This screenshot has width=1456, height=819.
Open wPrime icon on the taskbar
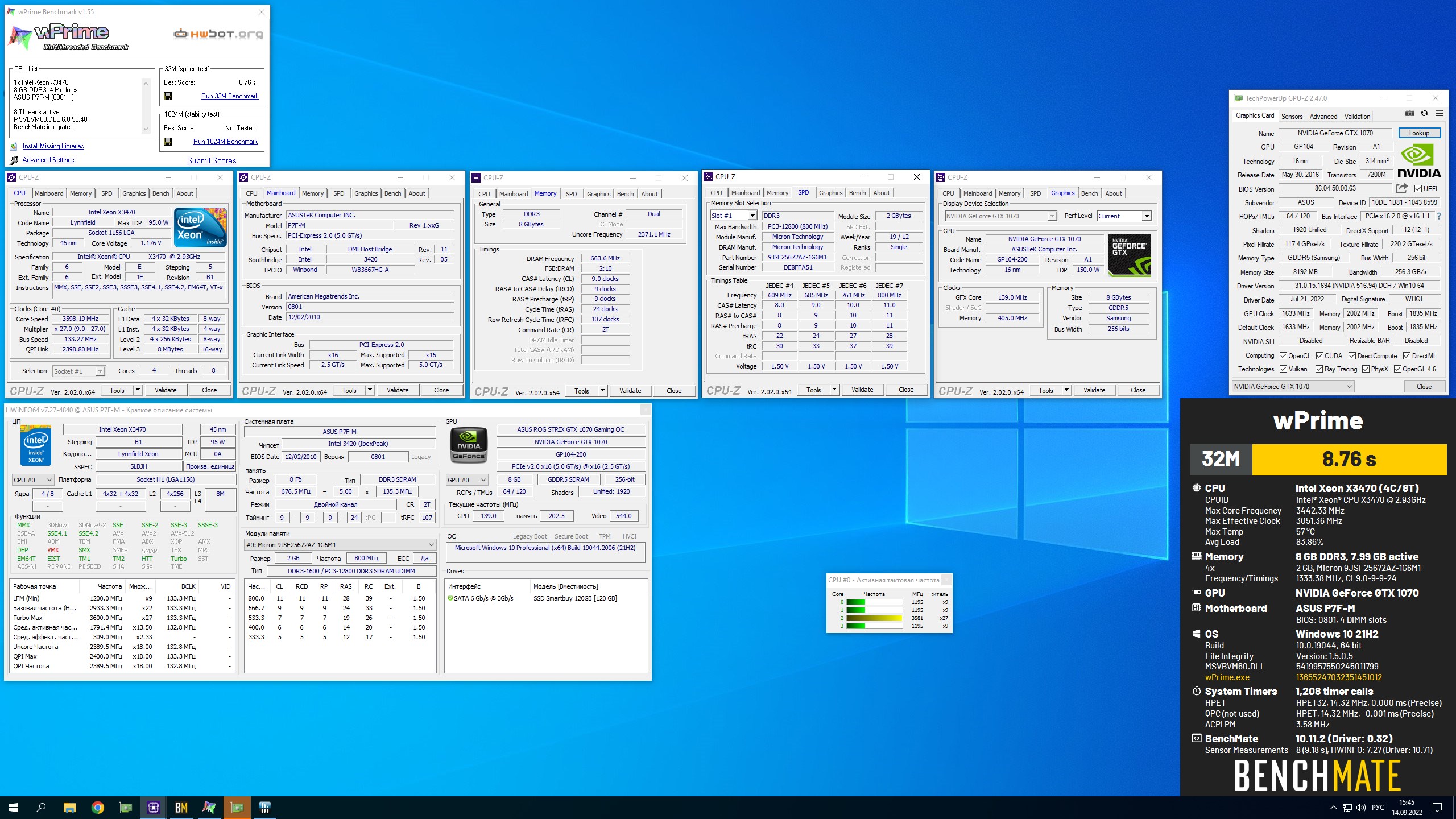click(x=209, y=807)
